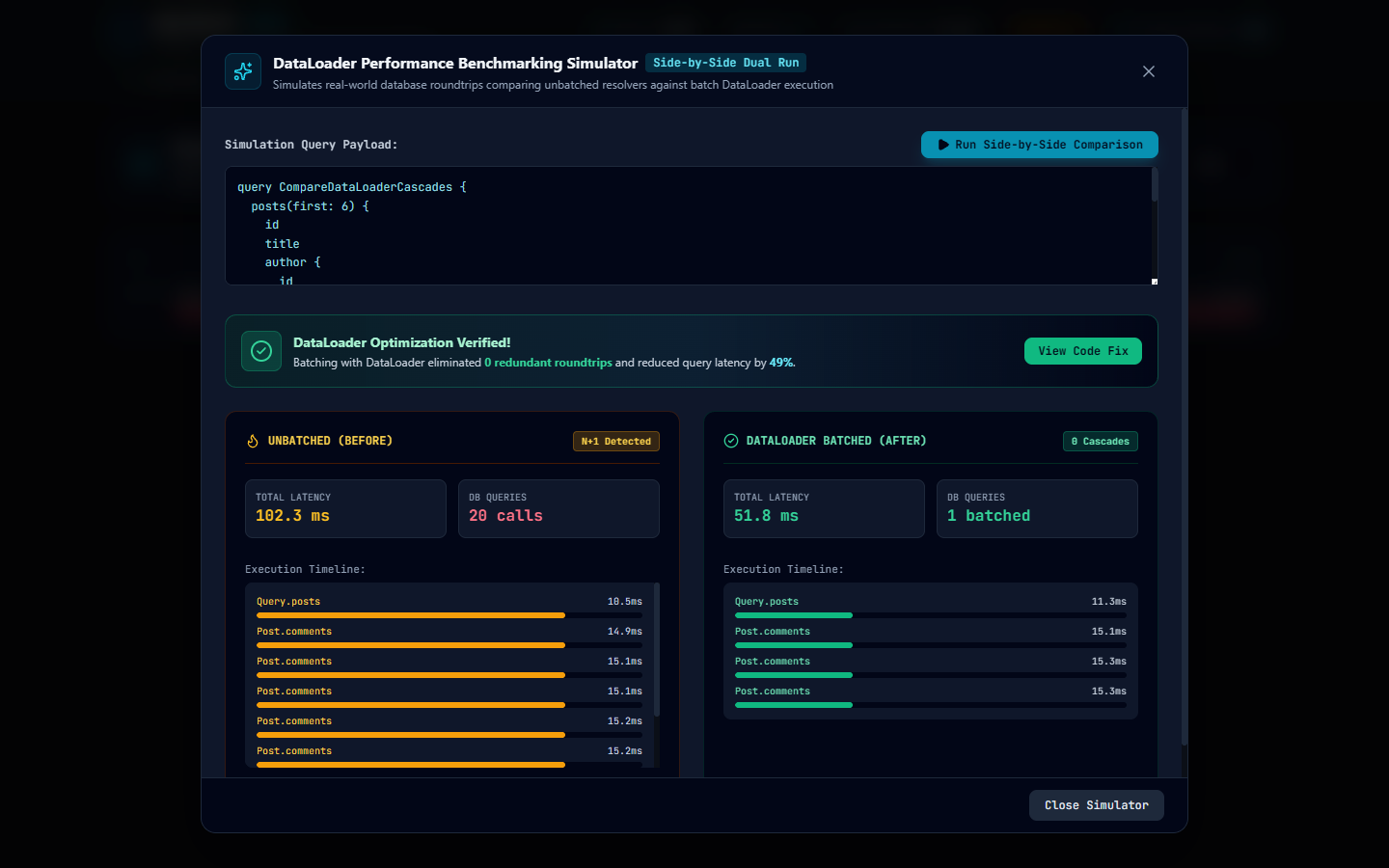1389x868 pixels.
Task: Click the unbatched Post.comments 14.9ms value
Action: pyautogui.click(x=625, y=632)
